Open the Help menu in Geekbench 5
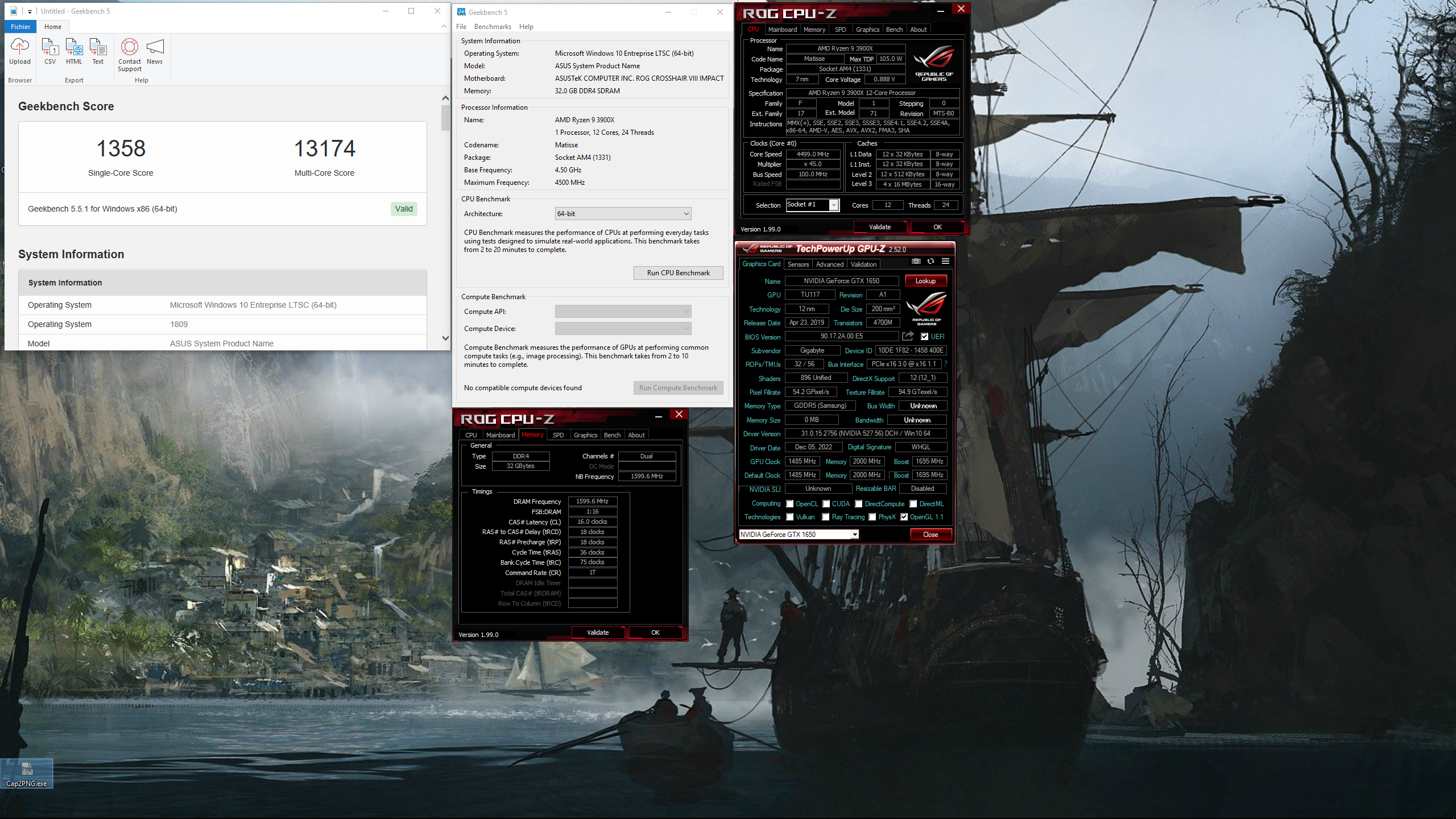 pyautogui.click(x=526, y=27)
